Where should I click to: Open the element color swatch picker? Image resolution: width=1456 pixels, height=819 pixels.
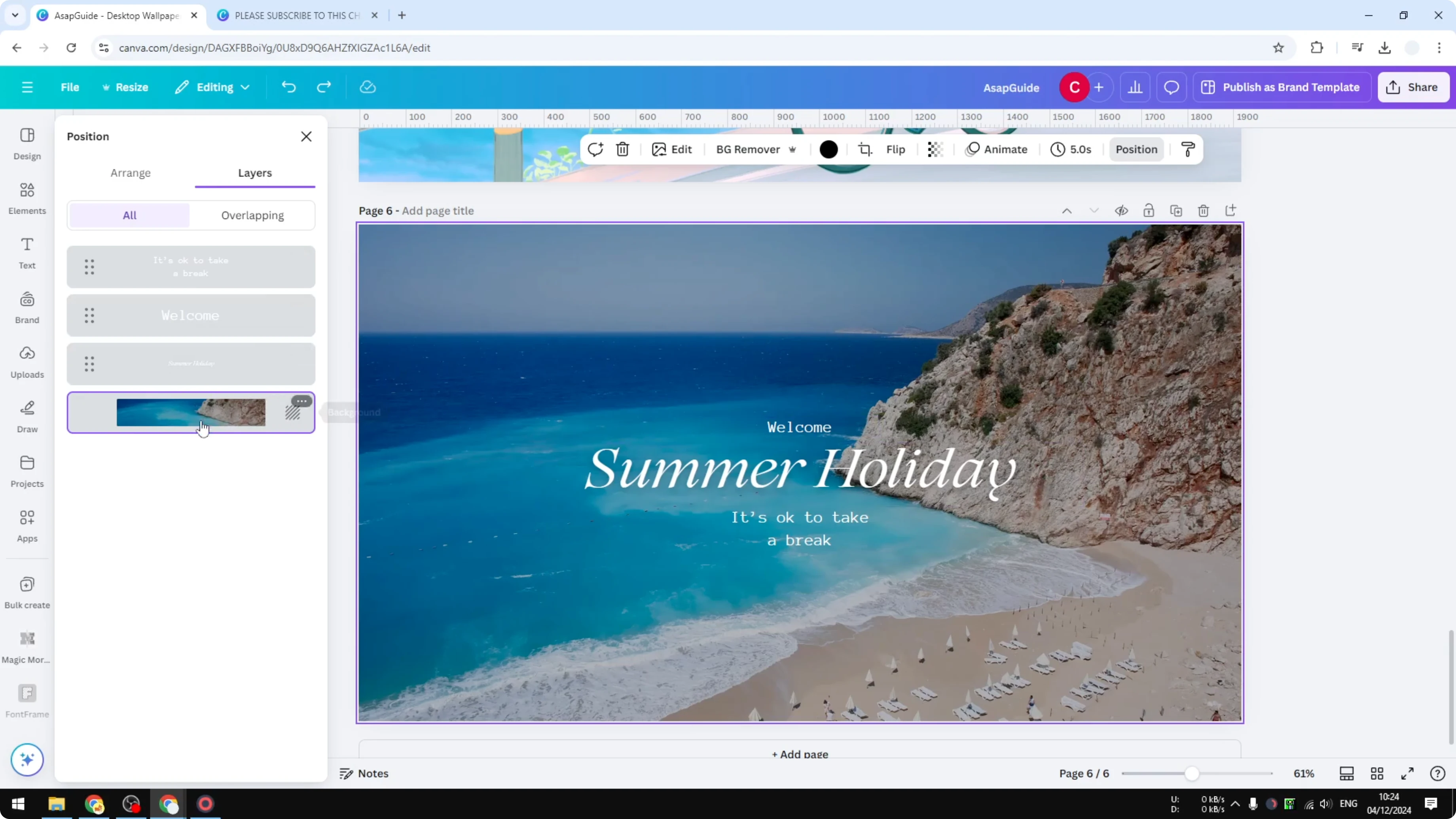click(x=828, y=149)
